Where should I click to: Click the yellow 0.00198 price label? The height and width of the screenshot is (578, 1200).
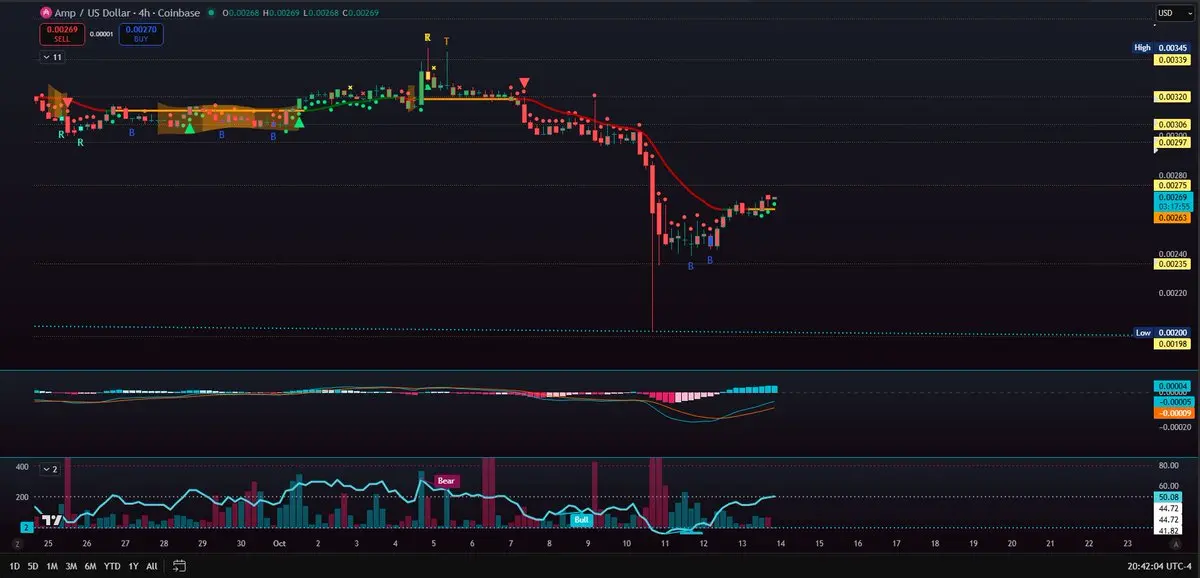pos(1171,344)
